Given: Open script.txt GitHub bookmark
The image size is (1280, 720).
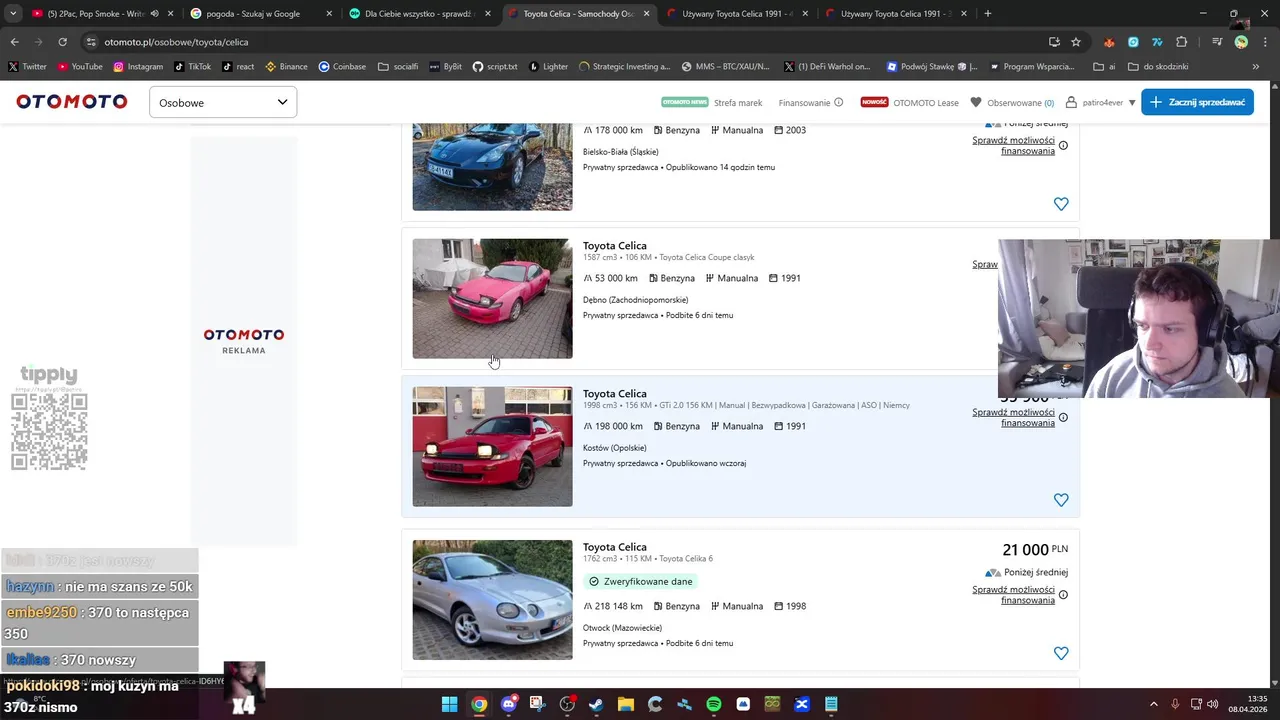Looking at the screenshot, I should [495, 67].
